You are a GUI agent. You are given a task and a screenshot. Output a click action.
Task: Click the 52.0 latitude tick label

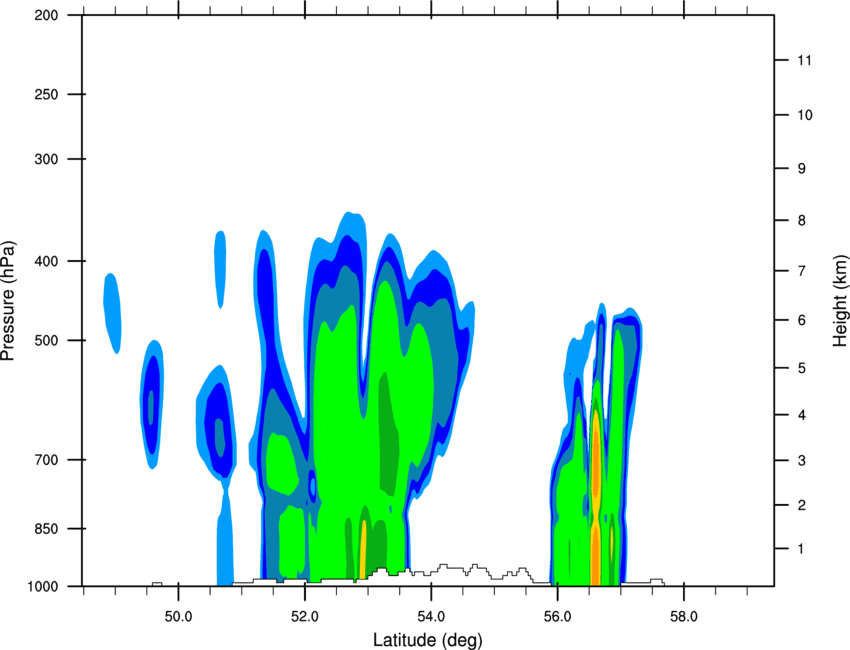305,617
